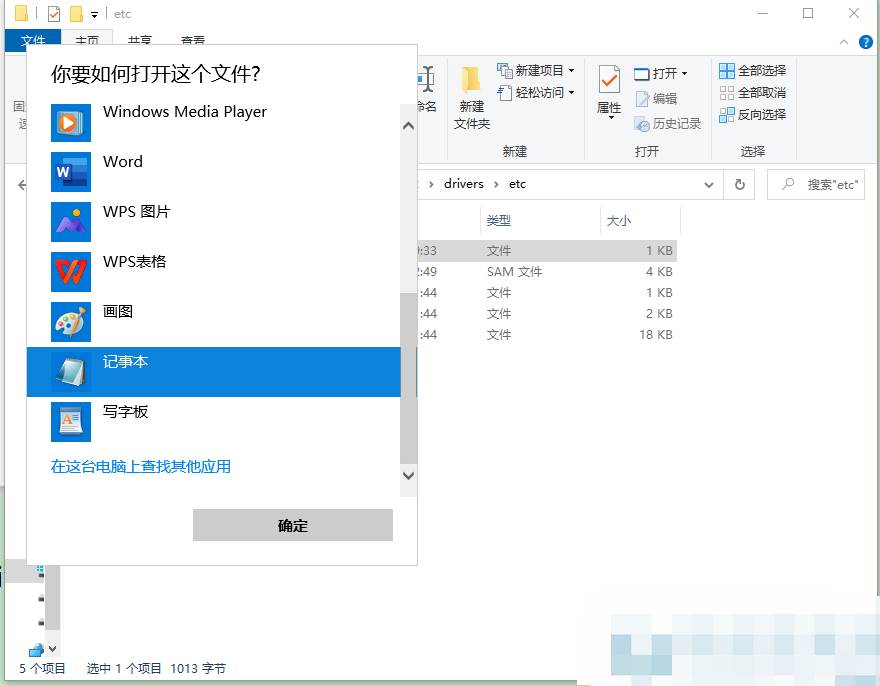Open Explorer help question mark
Viewport: 880px width, 686px height.
click(866, 42)
